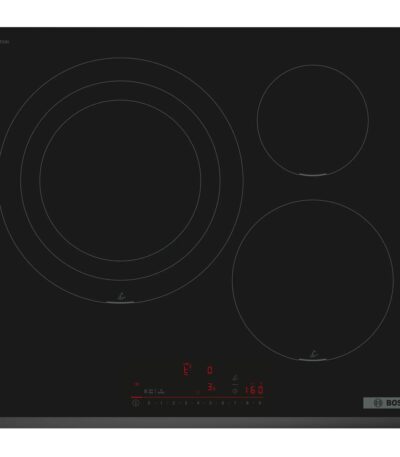Set power slider to level 5
The height and width of the screenshot is (457, 400).
(x=211, y=403)
